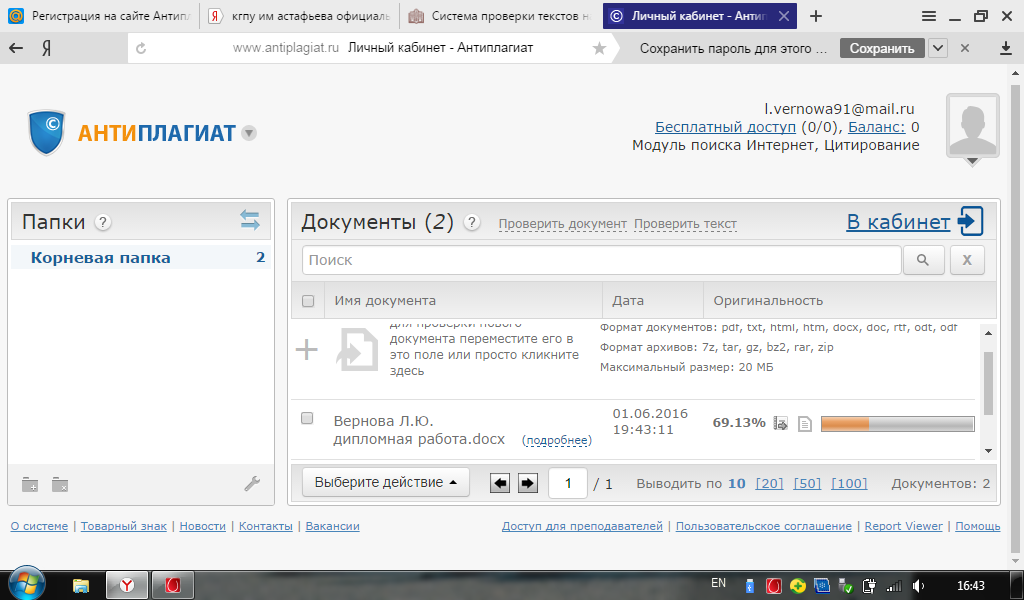Click the Проверить документ link
The image size is (1024, 600).
click(562, 224)
